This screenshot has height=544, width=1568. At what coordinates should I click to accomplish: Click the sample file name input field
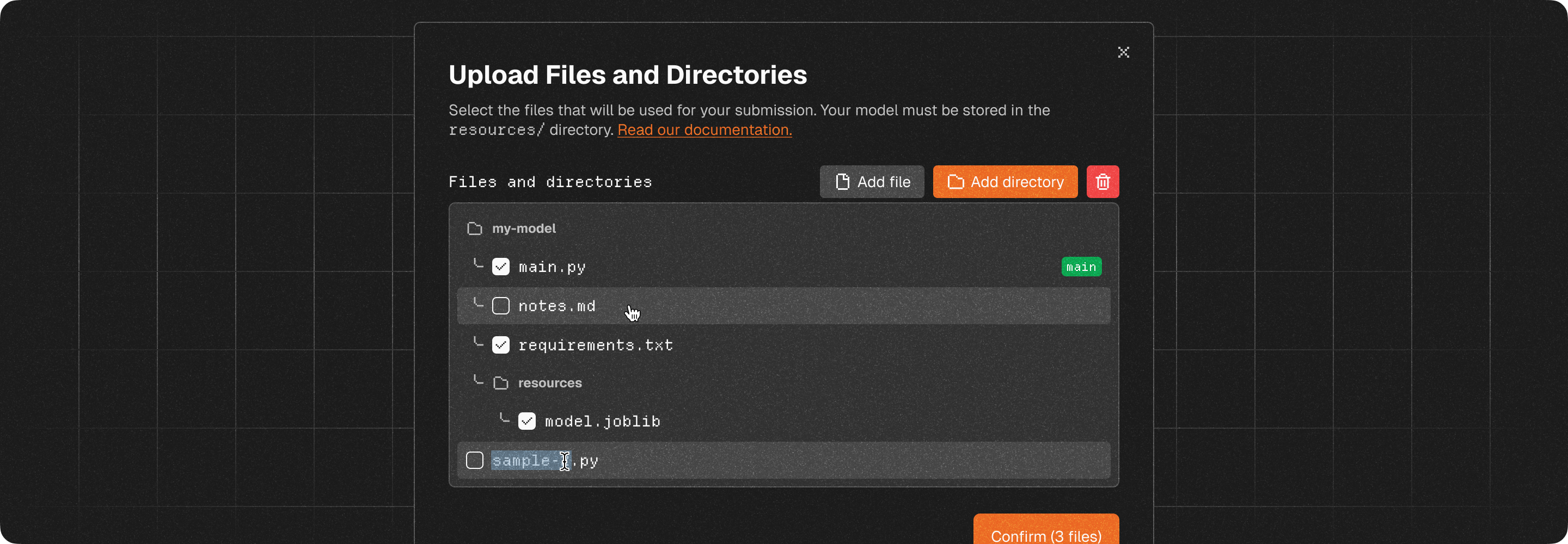pyautogui.click(x=545, y=461)
